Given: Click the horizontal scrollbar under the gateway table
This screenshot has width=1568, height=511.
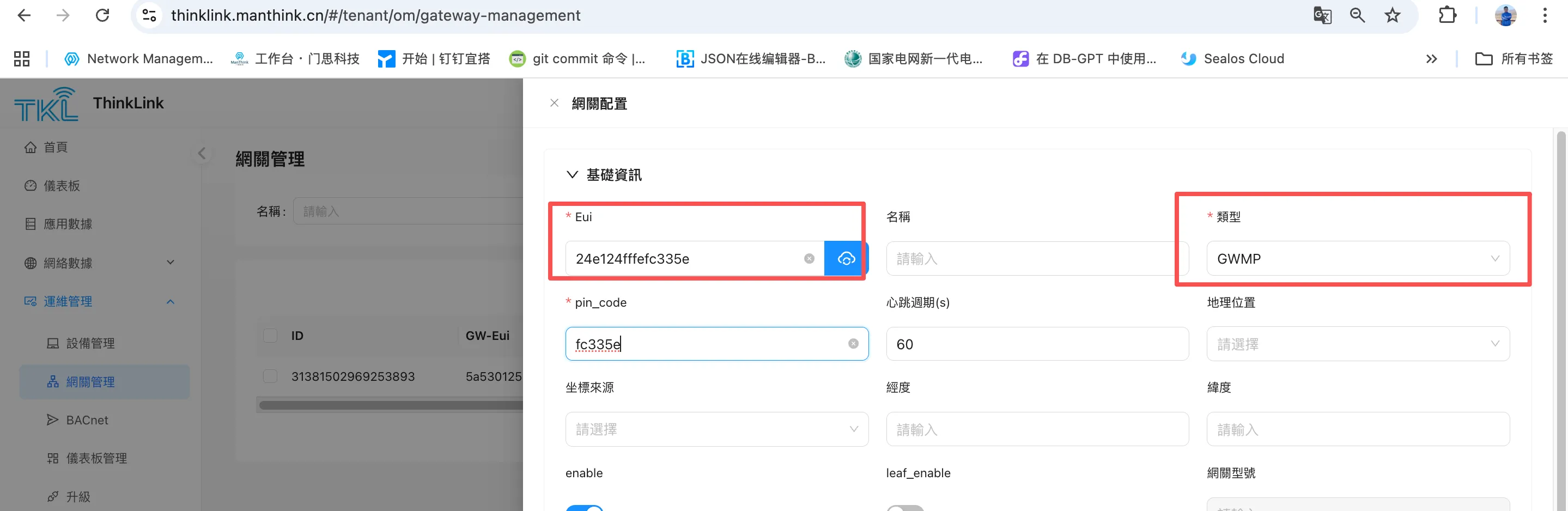Looking at the screenshot, I should click(391, 405).
